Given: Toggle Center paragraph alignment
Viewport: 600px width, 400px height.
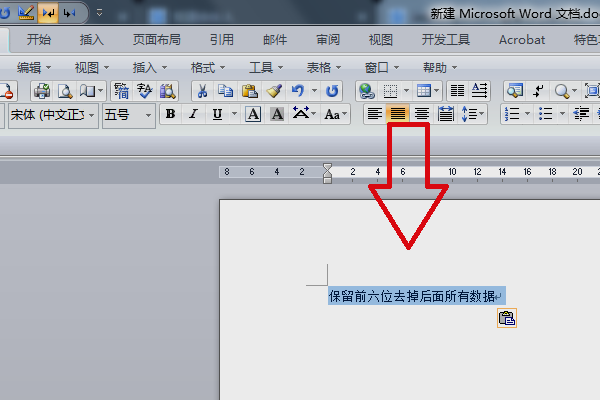Looking at the screenshot, I should pos(422,114).
